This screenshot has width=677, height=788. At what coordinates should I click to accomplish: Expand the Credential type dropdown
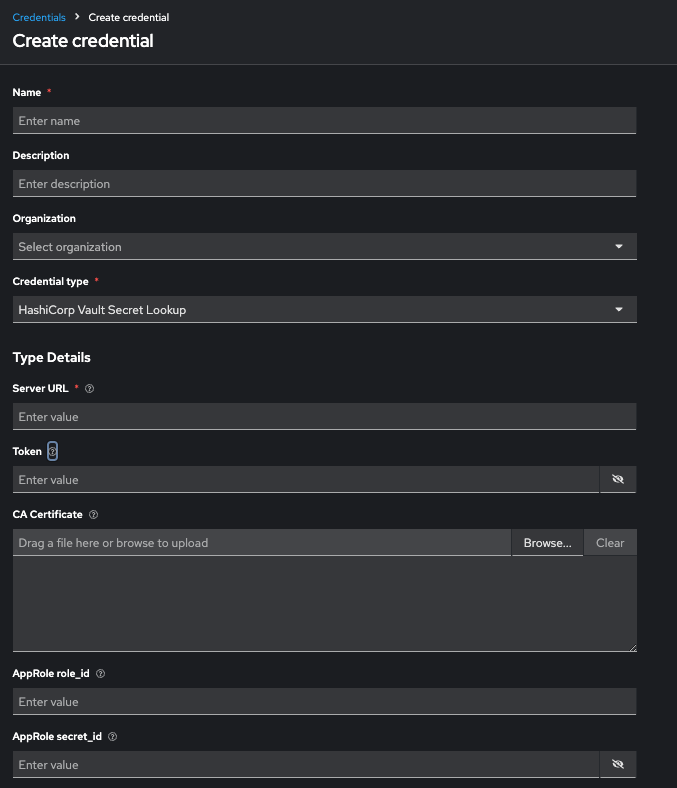tap(324, 310)
